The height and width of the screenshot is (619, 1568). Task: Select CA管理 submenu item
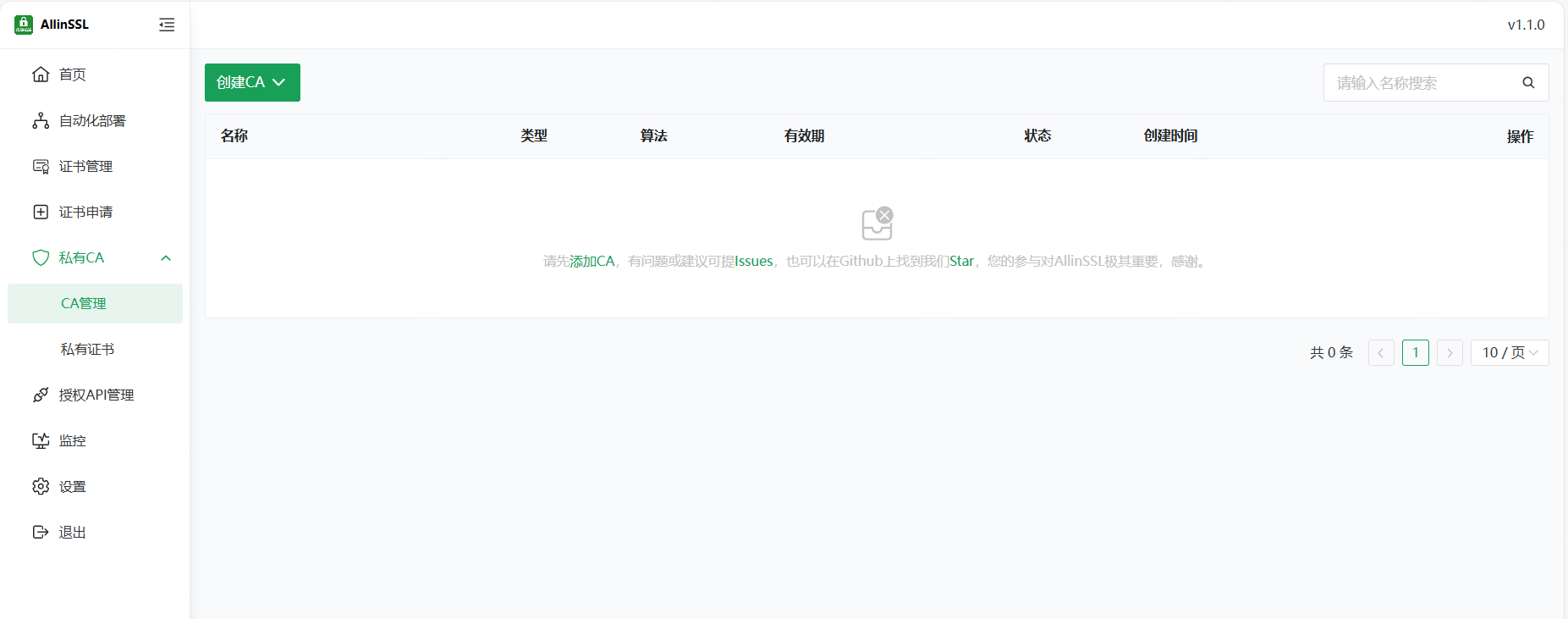tap(95, 303)
